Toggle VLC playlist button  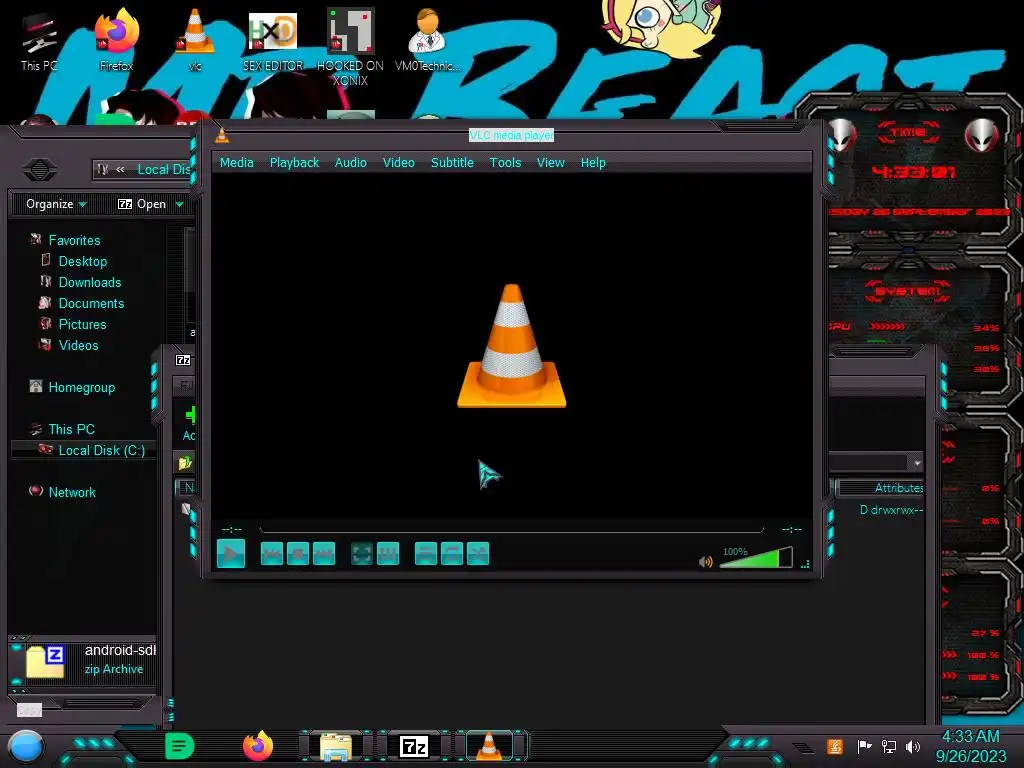426,554
